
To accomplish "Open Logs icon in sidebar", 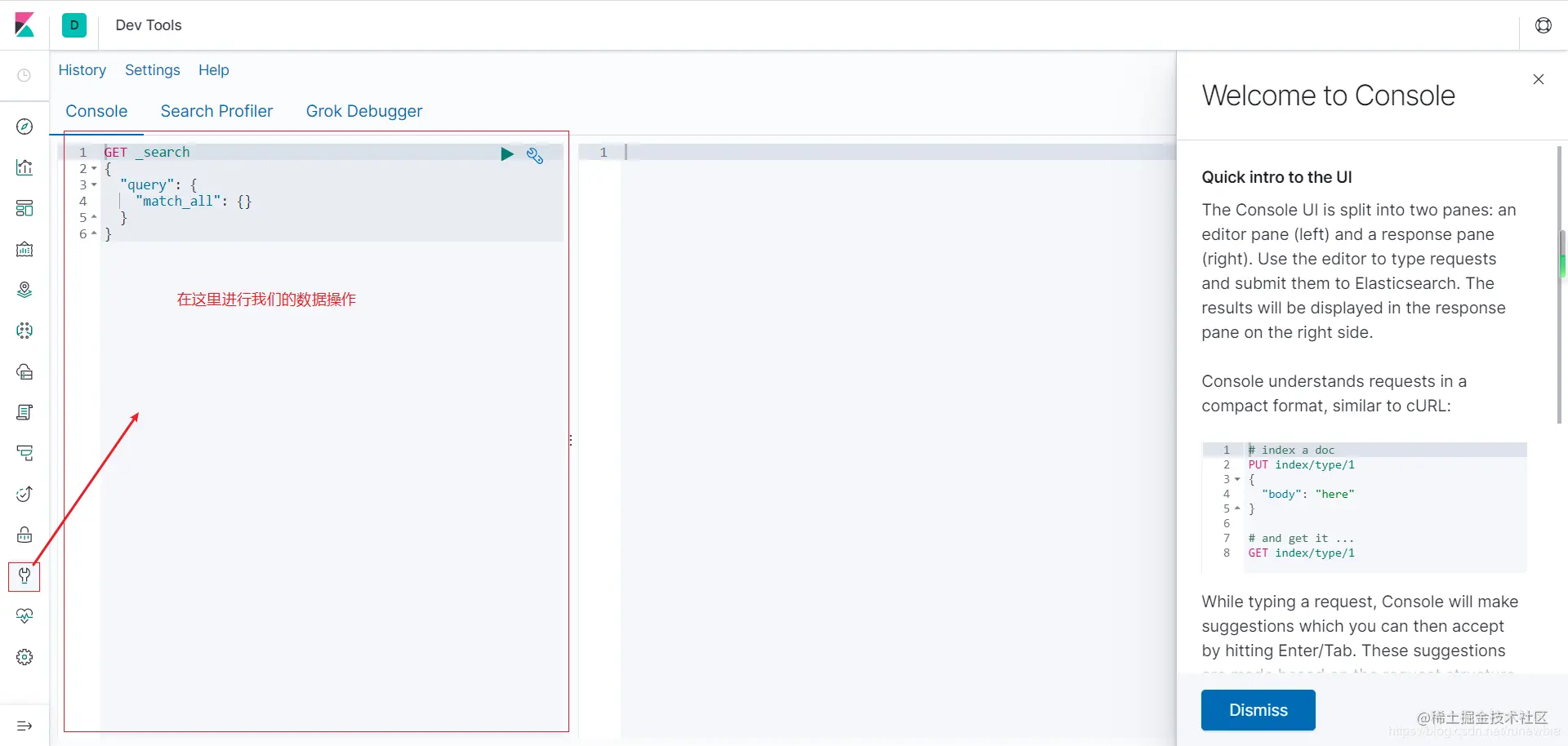I will click(x=24, y=412).
